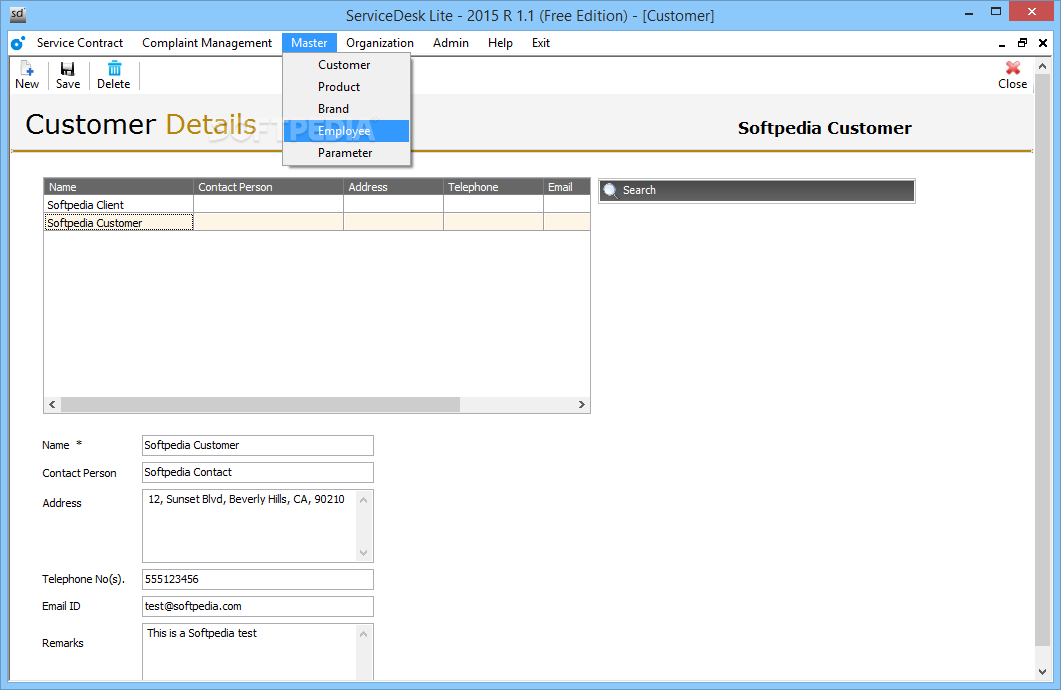Choose Parameter from the Master menu
Image resolution: width=1061 pixels, height=690 pixels.
346,153
